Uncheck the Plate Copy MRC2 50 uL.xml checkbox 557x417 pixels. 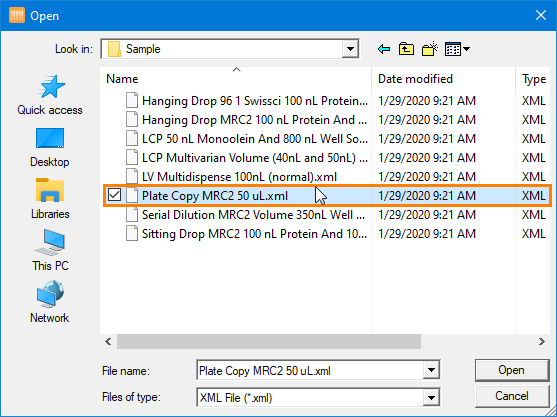click(x=114, y=195)
